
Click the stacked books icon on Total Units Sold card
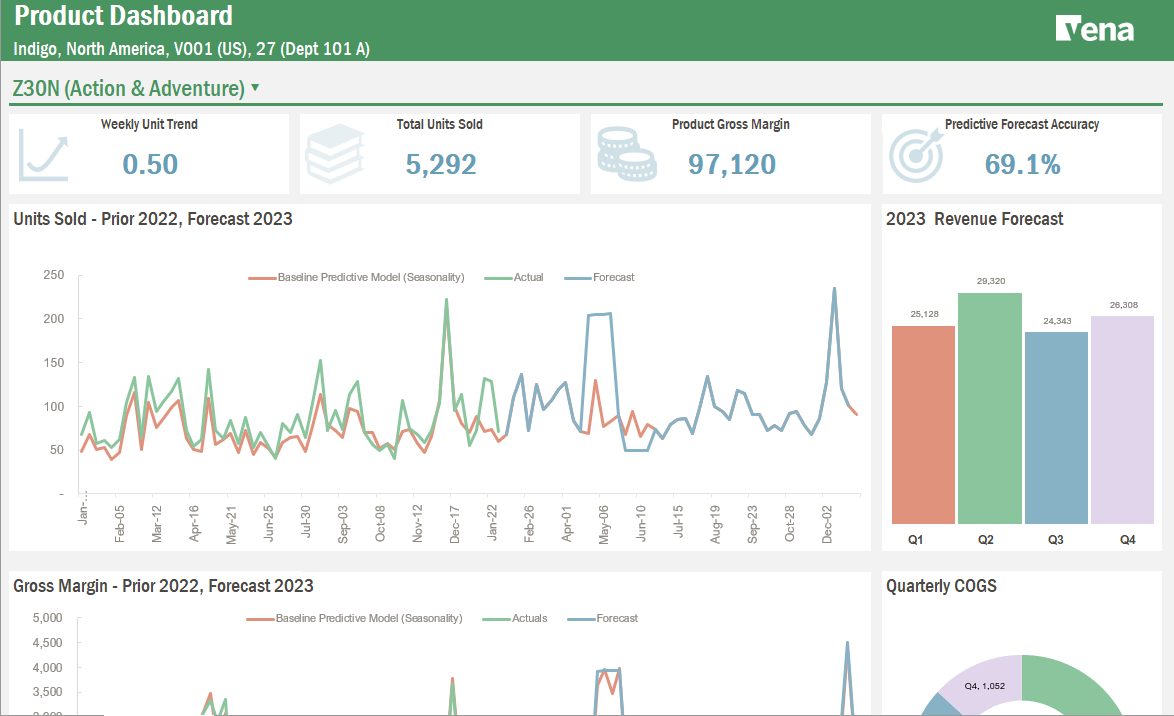tap(335, 153)
